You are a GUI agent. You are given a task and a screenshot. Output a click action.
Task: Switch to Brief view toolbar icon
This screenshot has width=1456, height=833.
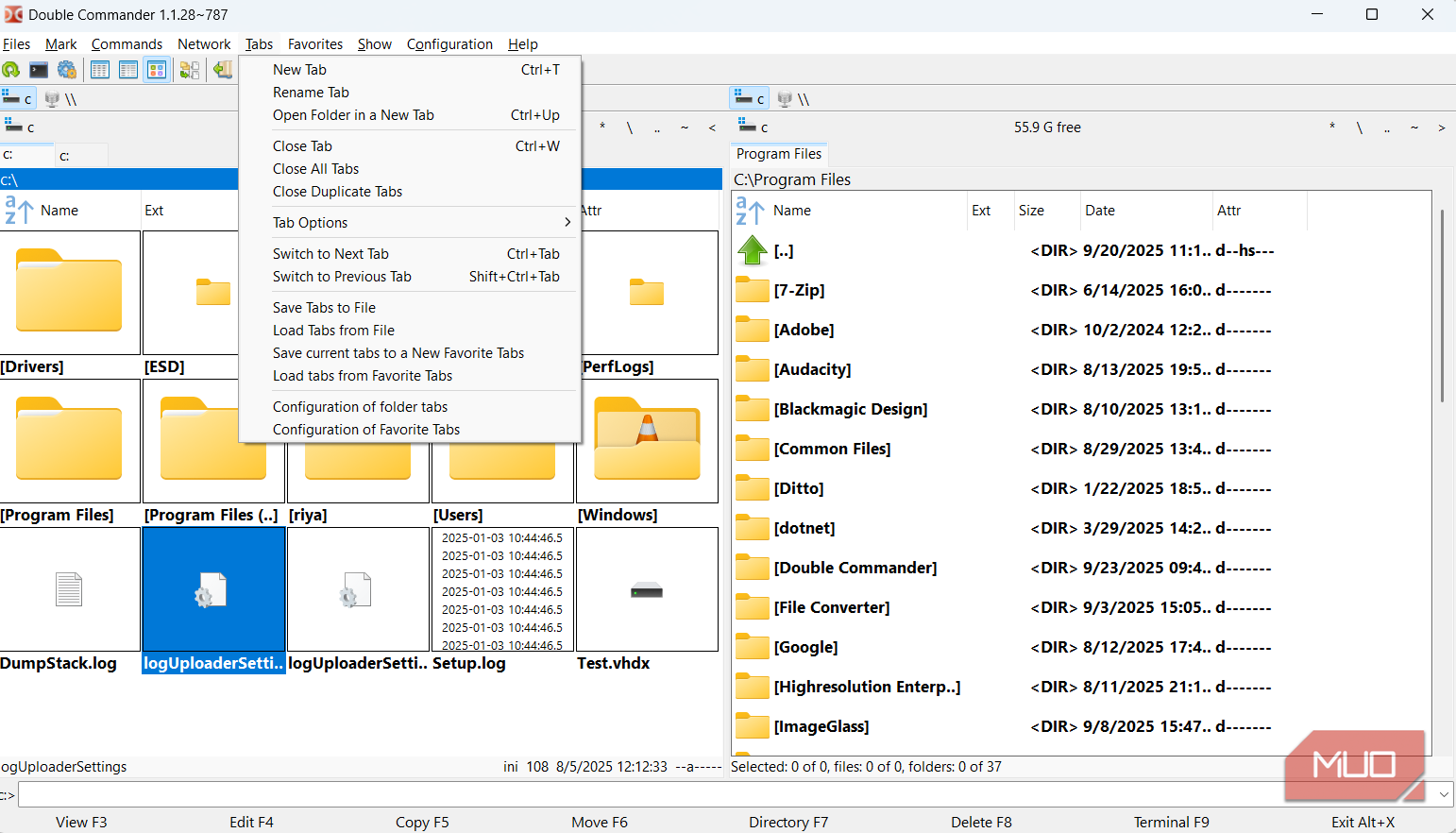pyautogui.click(x=100, y=70)
